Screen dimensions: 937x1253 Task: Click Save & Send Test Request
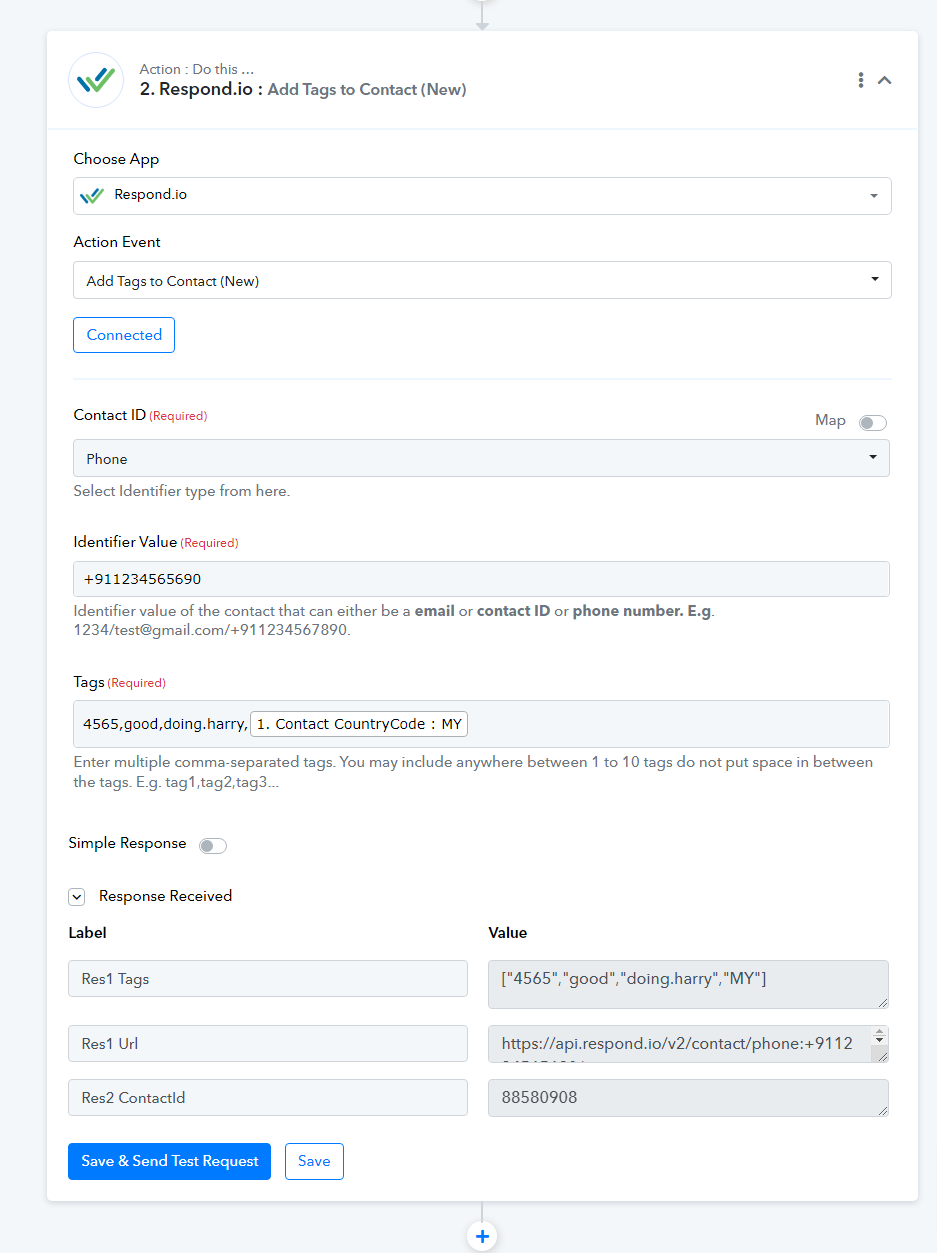tap(169, 1161)
